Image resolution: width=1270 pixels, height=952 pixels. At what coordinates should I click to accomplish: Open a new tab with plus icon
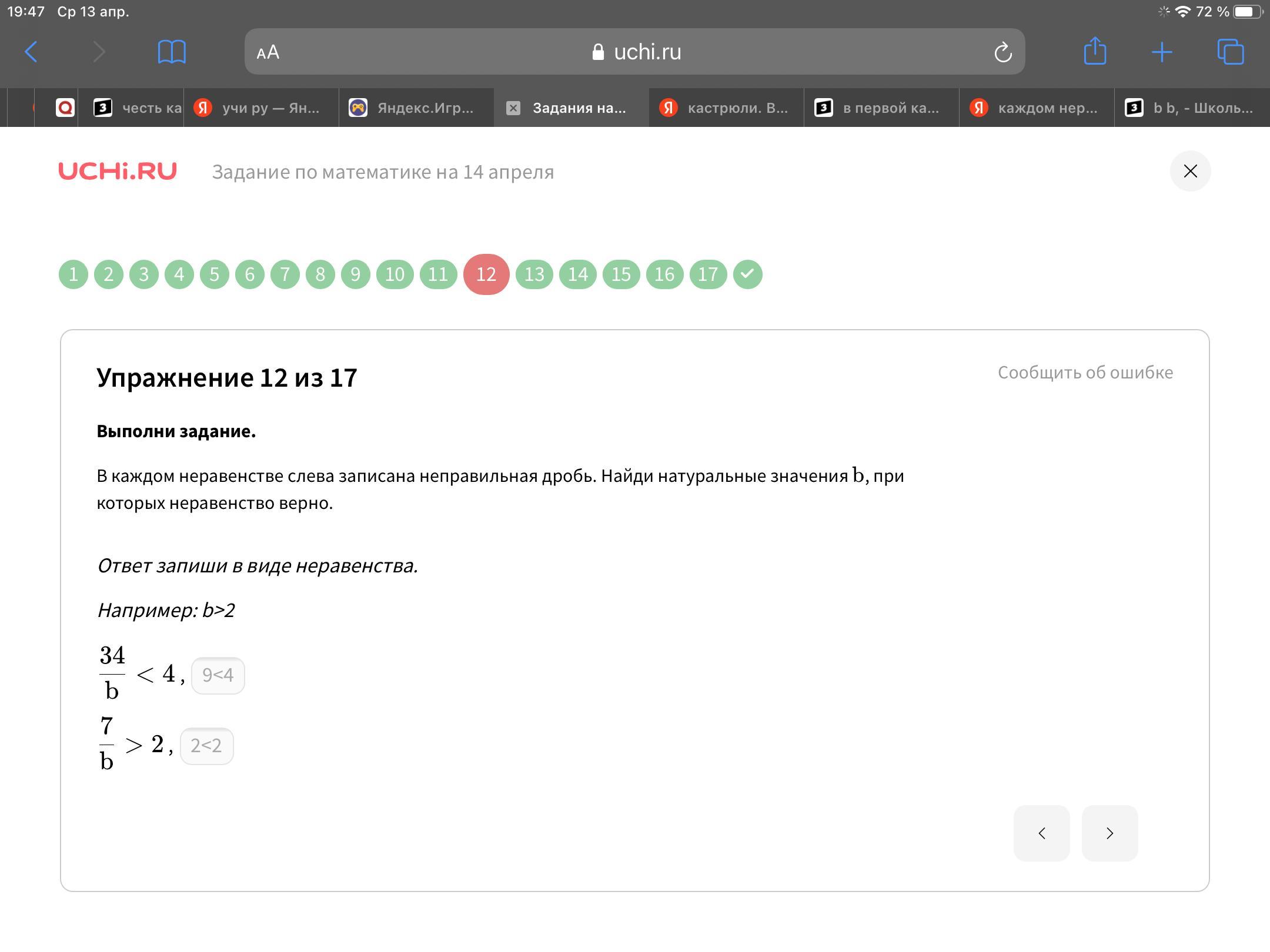tap(1162, 52)
